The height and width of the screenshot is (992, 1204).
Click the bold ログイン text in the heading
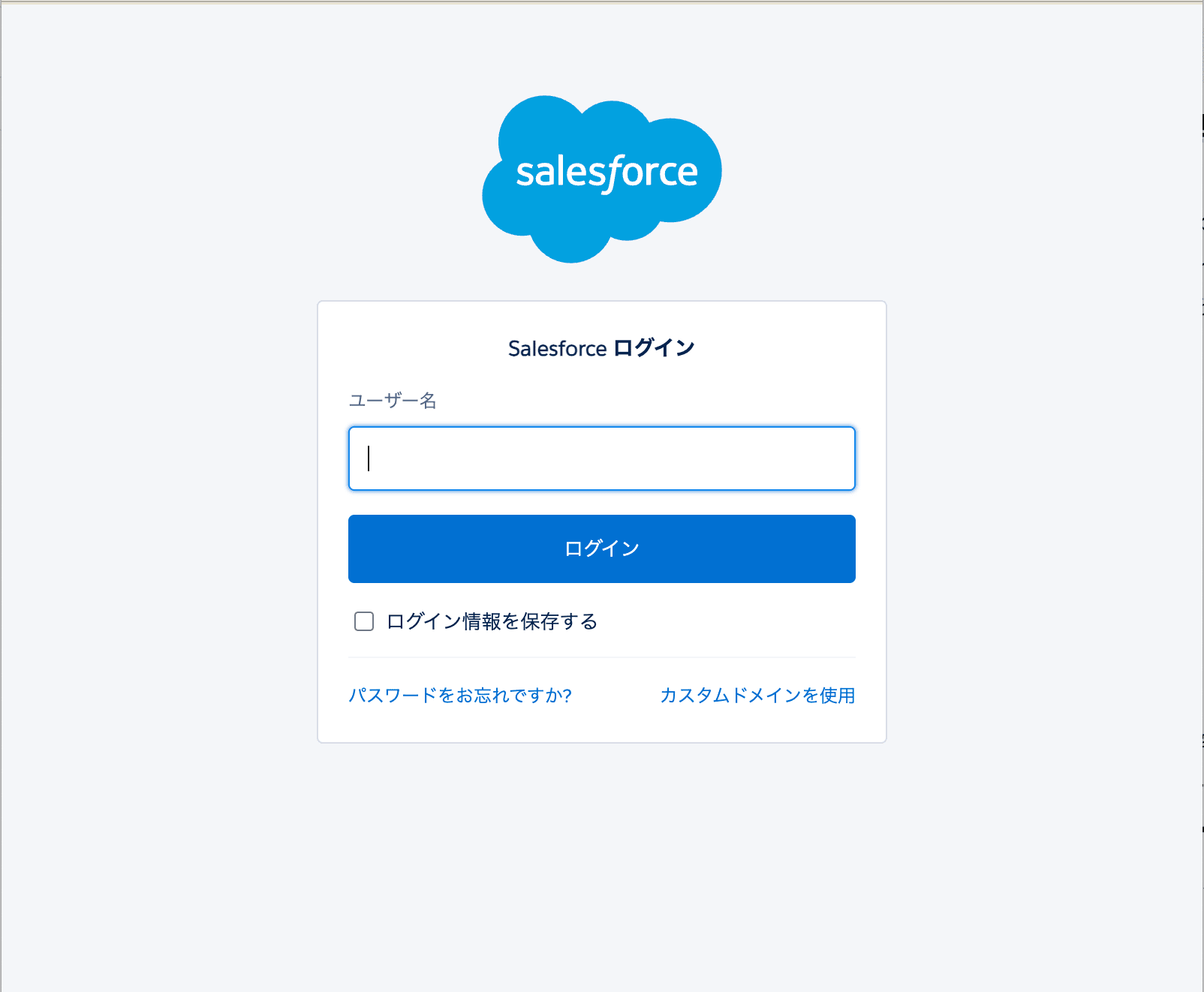point(655,348)
